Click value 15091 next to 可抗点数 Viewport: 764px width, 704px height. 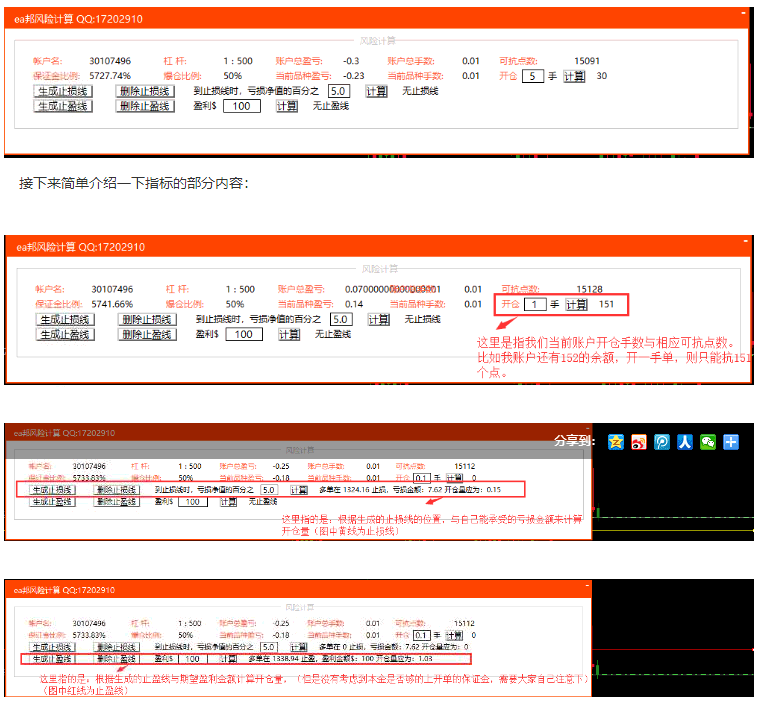[587, 61]
